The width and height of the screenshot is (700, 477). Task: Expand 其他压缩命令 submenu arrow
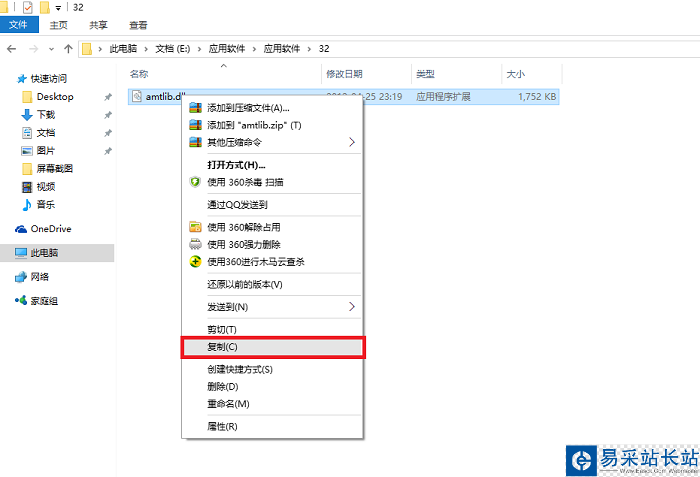click(352, 142)
